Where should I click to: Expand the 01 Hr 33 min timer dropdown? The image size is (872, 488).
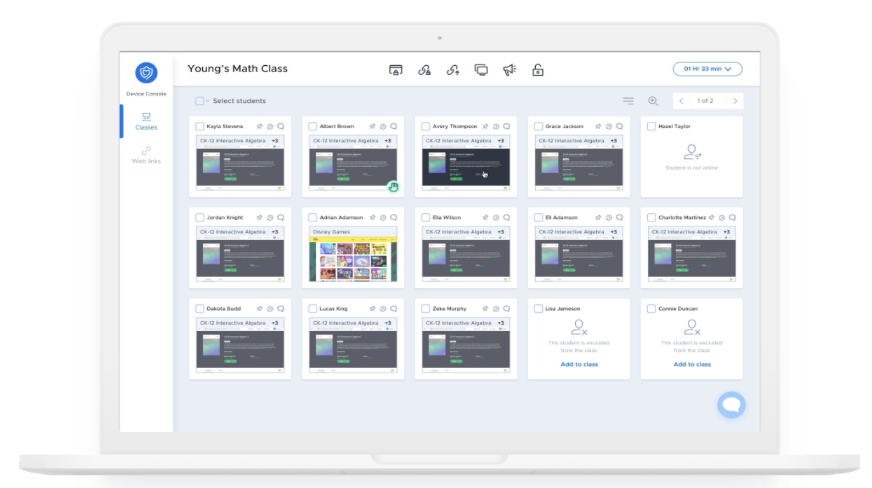(x=707, y=69)
